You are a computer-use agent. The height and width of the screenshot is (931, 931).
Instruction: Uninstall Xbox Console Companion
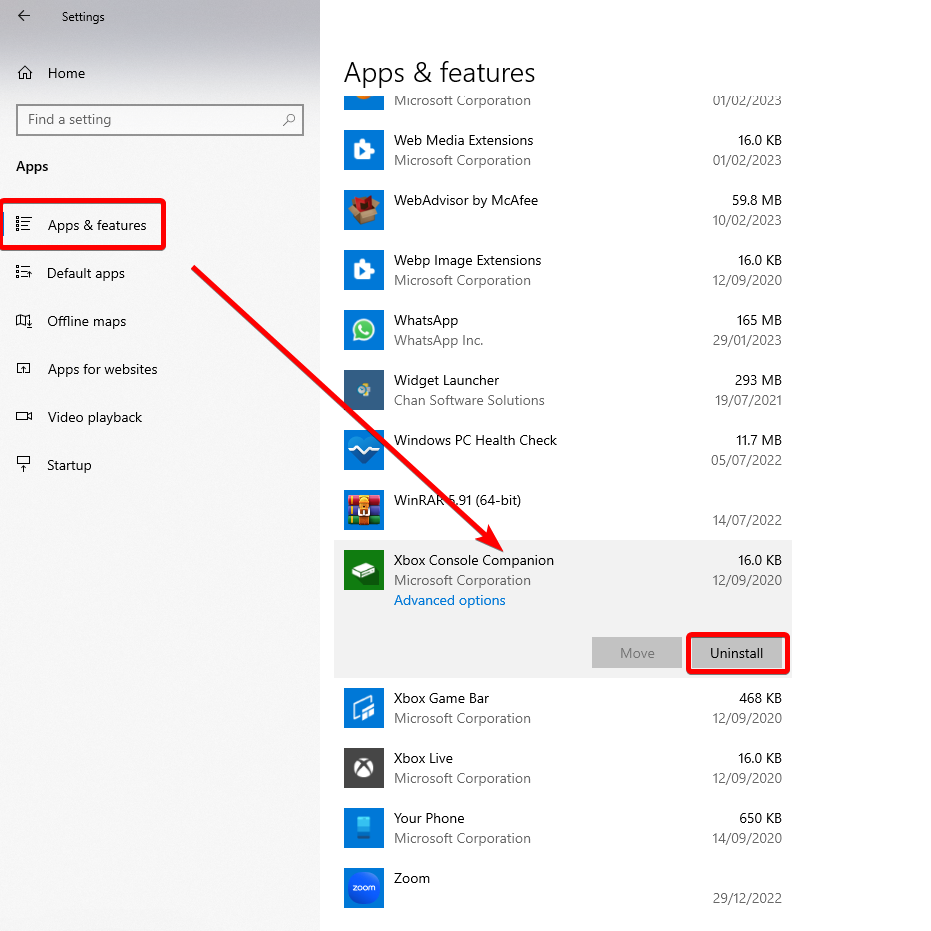(737, 653)
